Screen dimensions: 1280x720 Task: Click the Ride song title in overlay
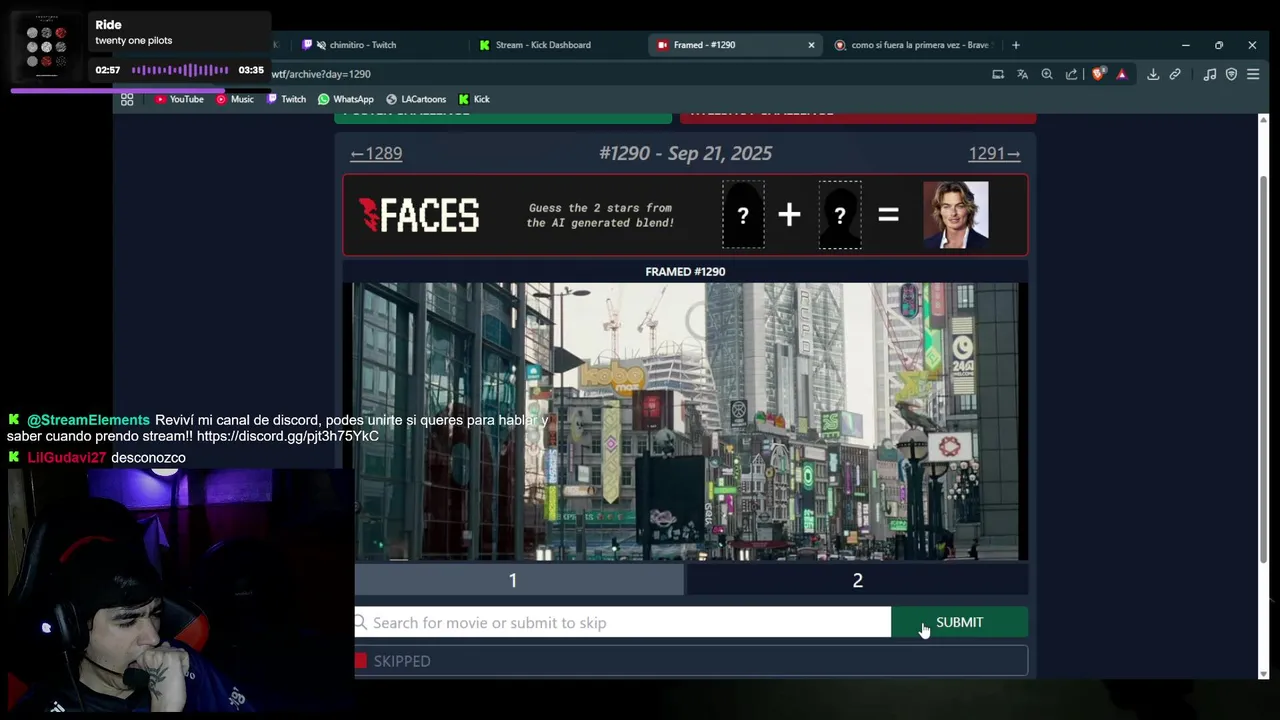tap(108, 25)
